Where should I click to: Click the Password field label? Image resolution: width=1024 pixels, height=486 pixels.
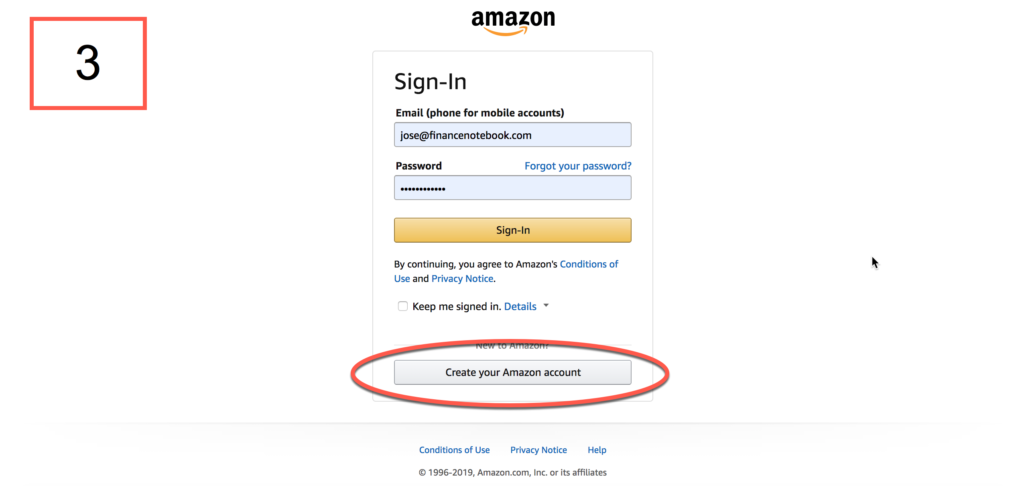pyautogui.click(x=419, y=166)
